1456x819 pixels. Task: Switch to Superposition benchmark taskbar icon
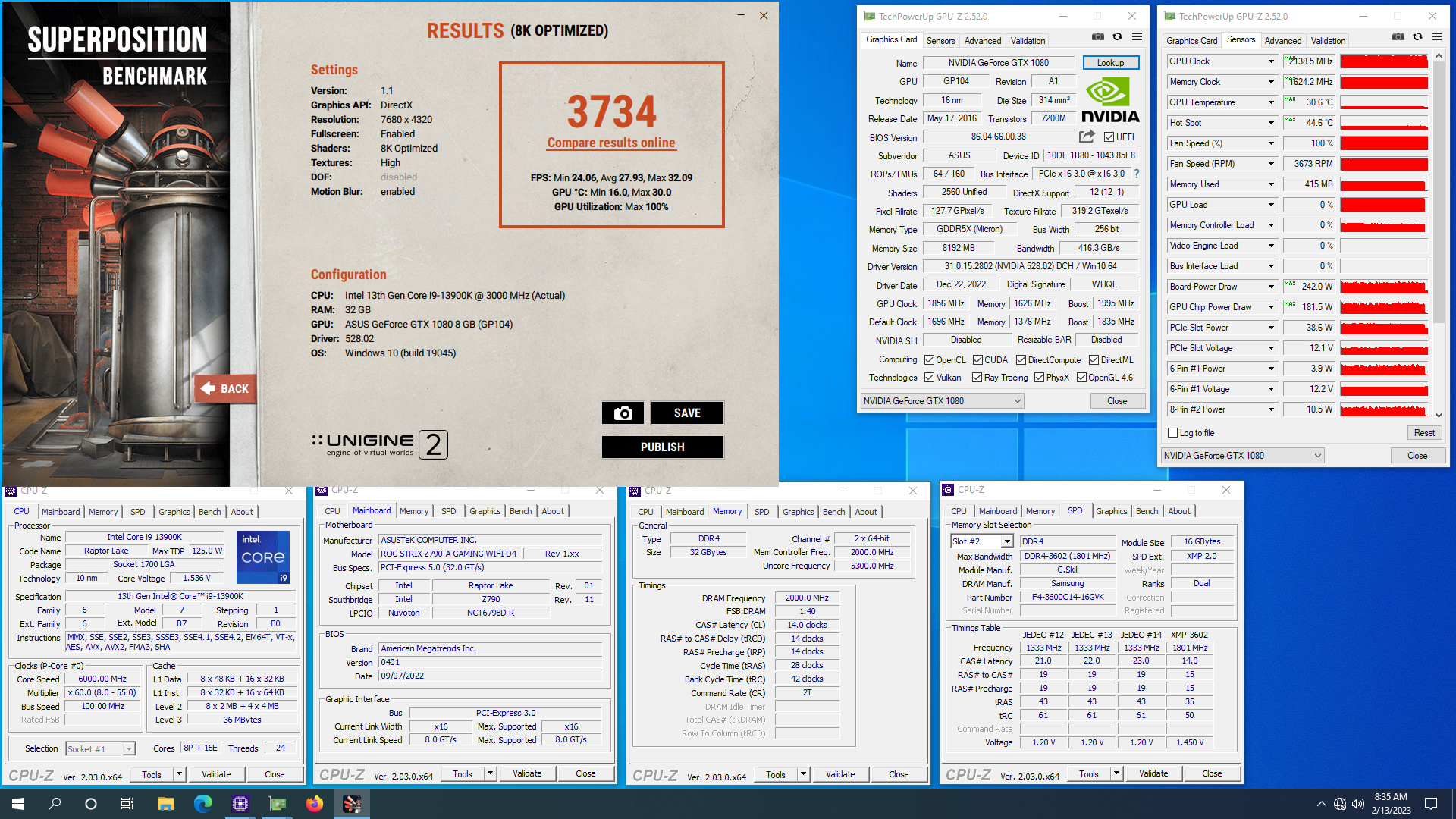(351, 804)
